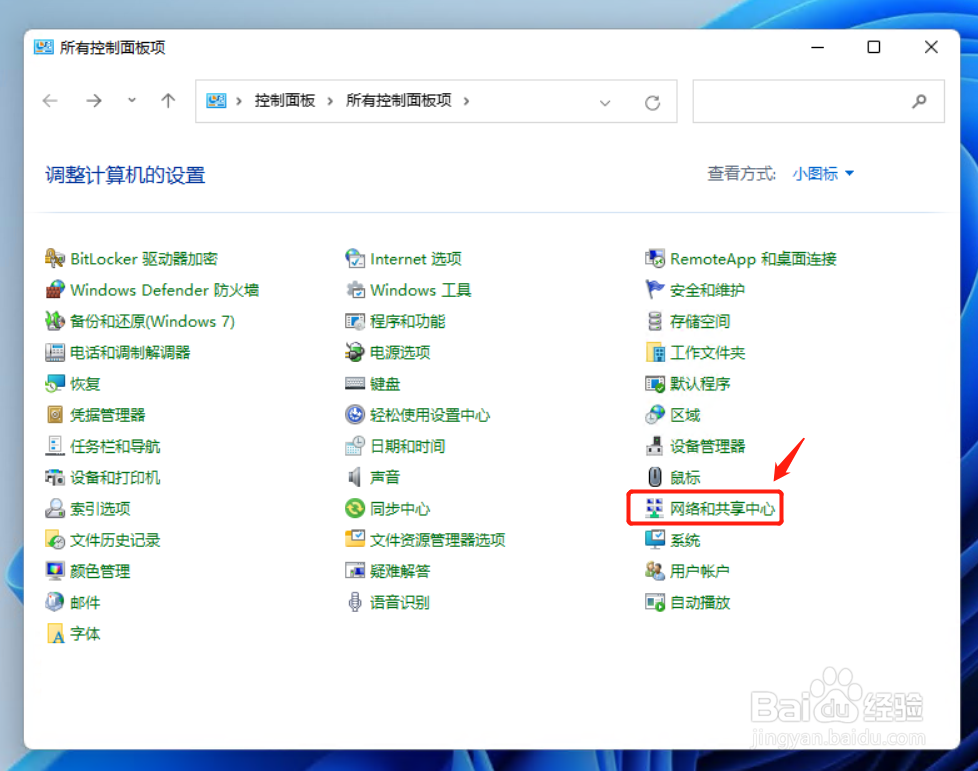Open 程序和功能 icon
The width and height of the screenshot is (978, 771).
[x=355, y=321]
